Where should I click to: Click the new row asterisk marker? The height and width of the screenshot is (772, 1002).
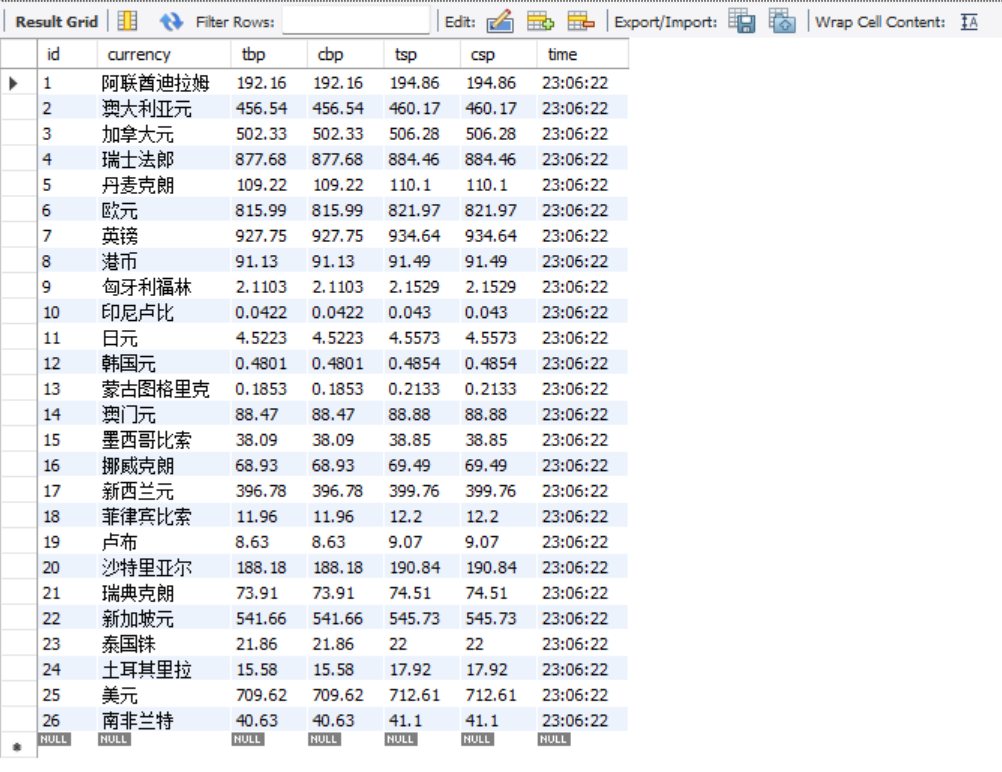(x=19, y=746)
